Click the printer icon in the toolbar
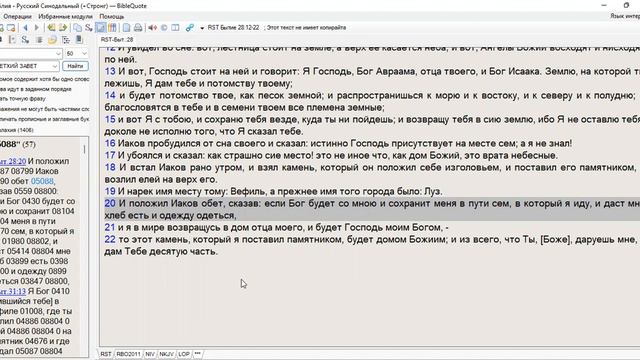The image size is (640, 360). click(x=138, y=28)
